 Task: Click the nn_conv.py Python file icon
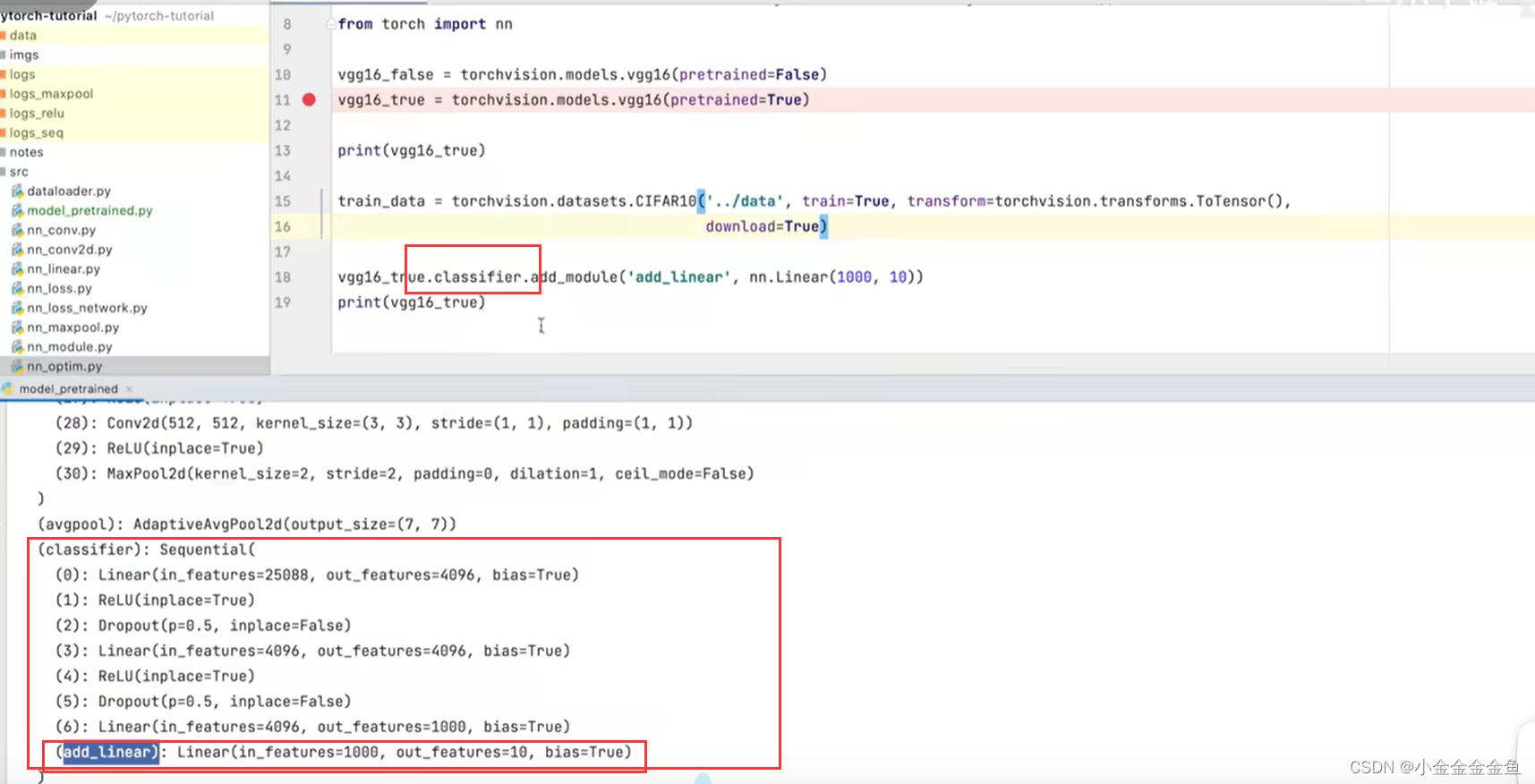coord(17,230)
